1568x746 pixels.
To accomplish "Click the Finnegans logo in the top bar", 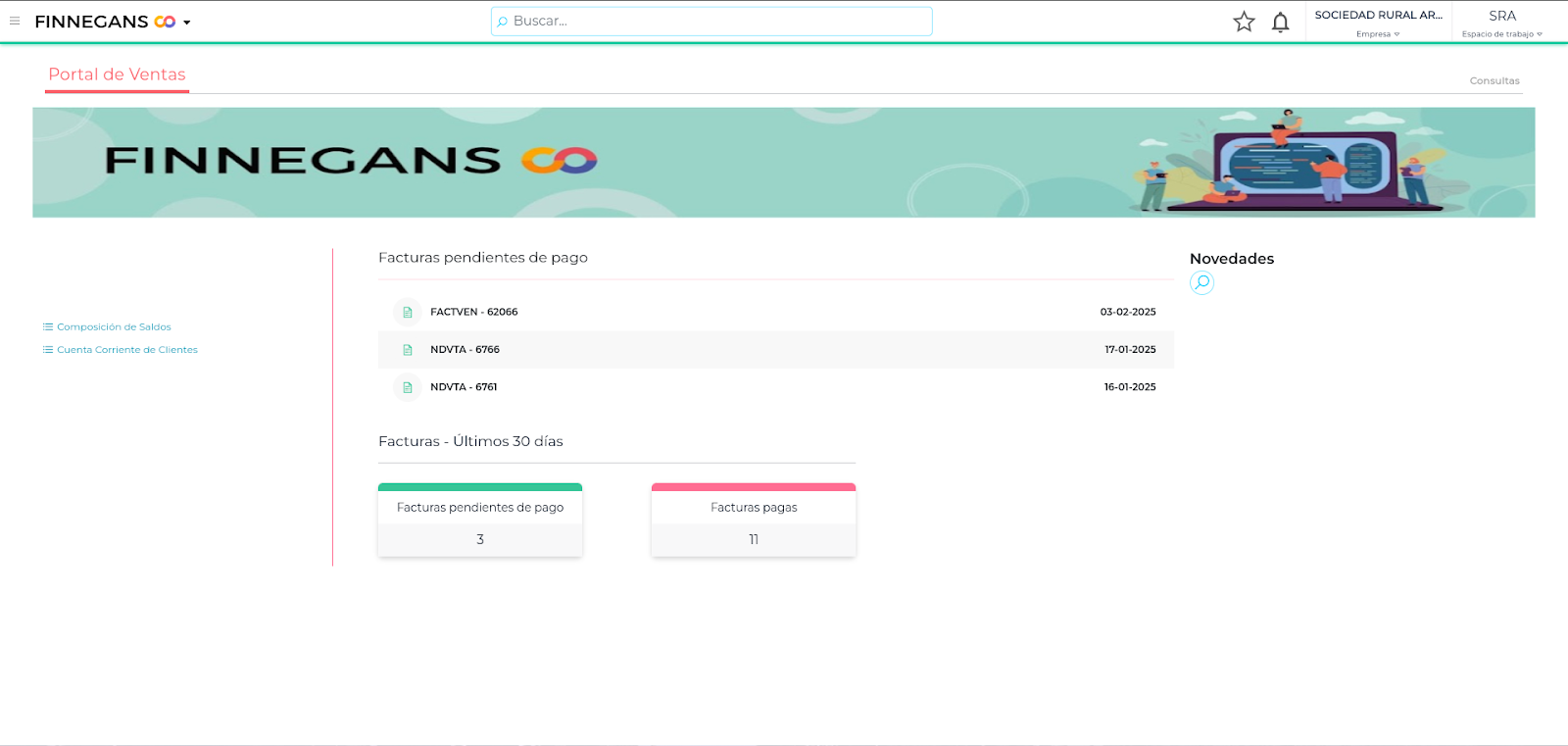I will 105,22.
